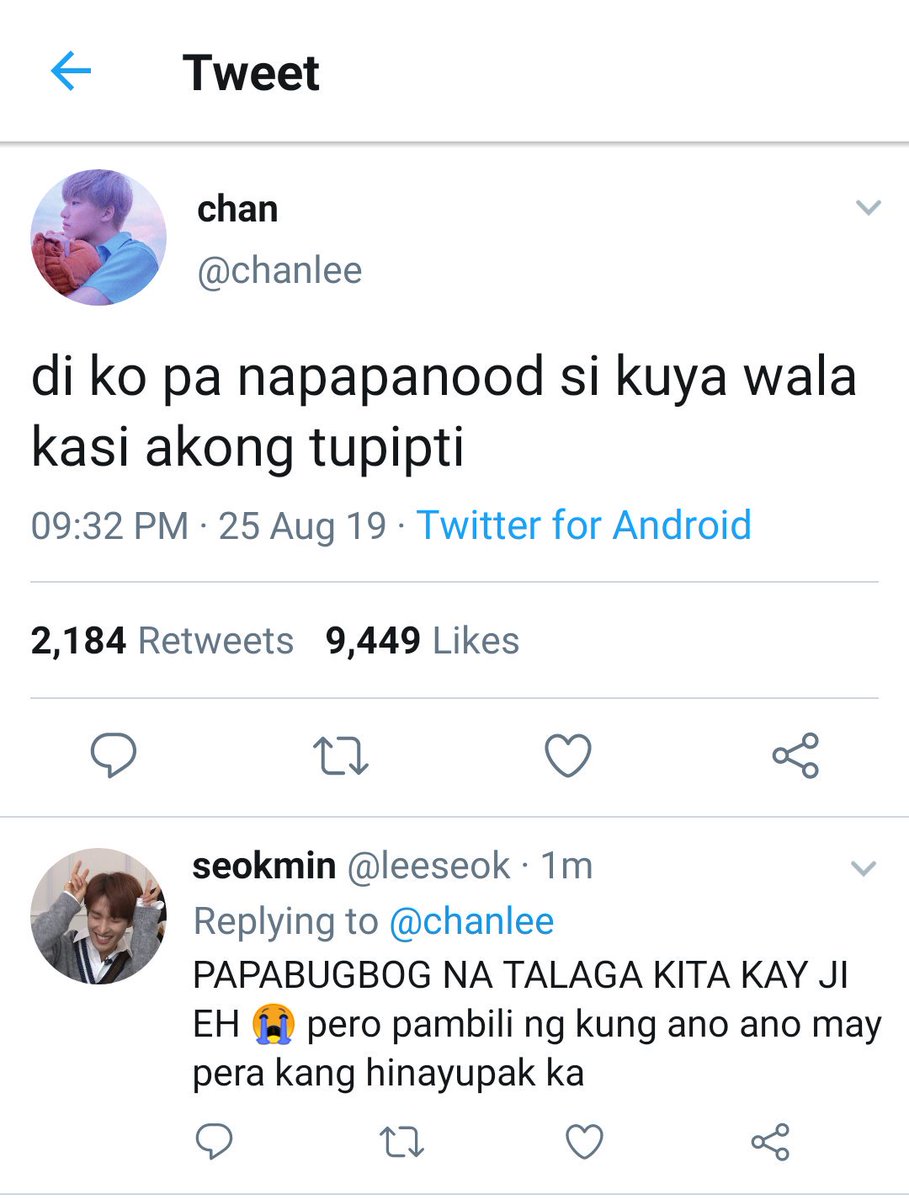909x1200 pixels.
Task: Tap the back arrow icon
Action: pyautogui.click(x=71, y=73)
